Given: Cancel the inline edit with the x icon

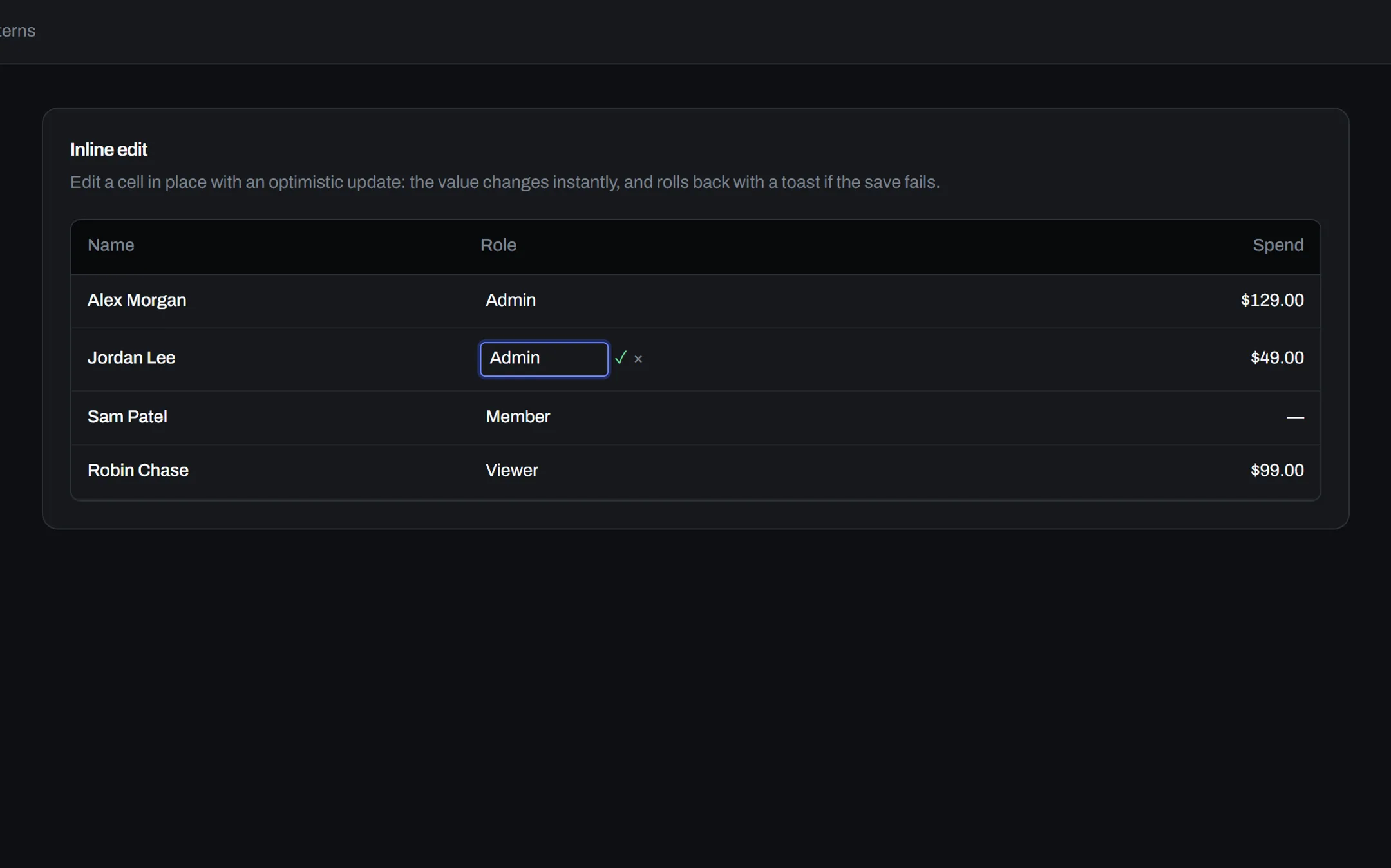Looking at the screenshot, I should tap(638, 359).
